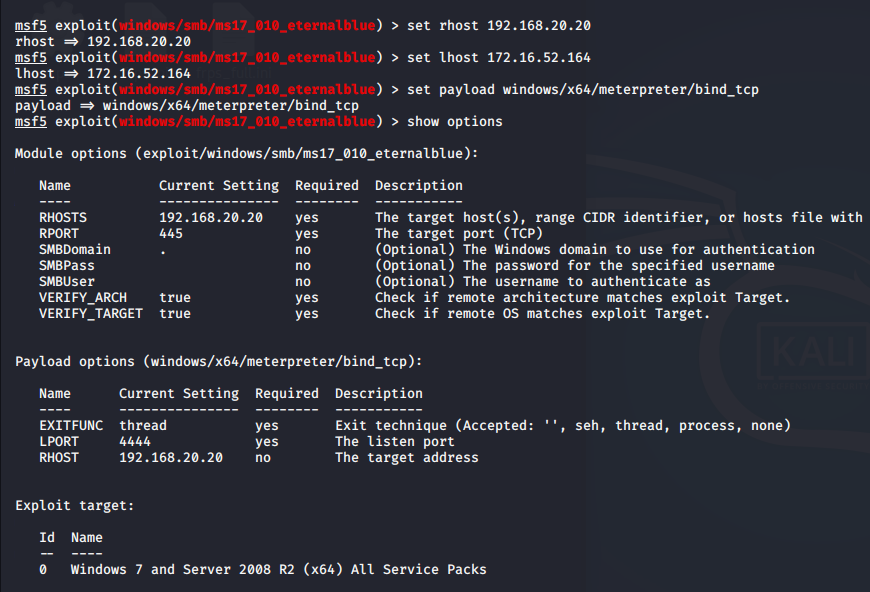Click the RPORT value 445
The width and height of the screenshot is (870, 592).
pyautogui.click(x=171, y=234)
